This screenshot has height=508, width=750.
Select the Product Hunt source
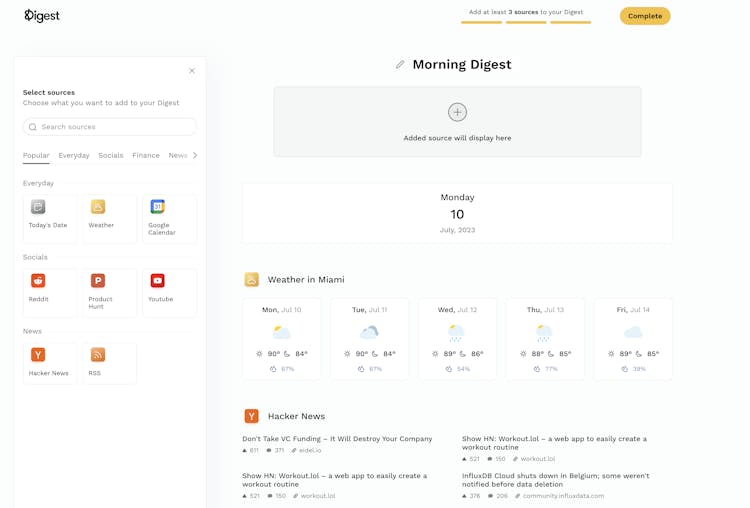click(x=109, y=292)
